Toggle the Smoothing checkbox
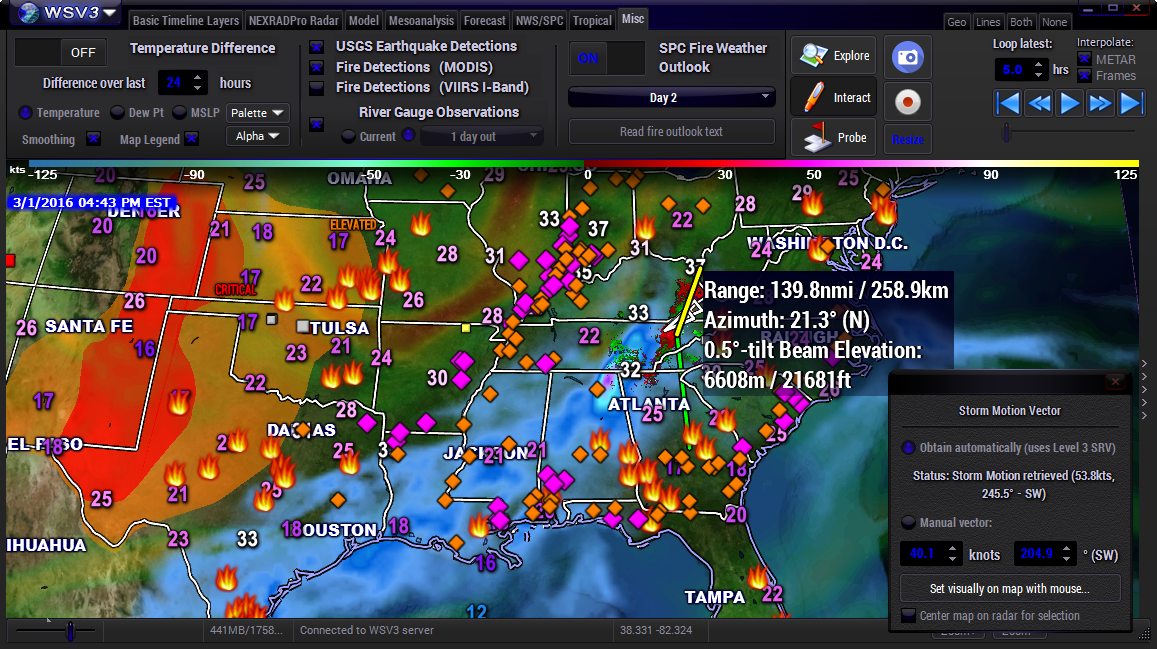1157x649 pixels. (93, 139)
